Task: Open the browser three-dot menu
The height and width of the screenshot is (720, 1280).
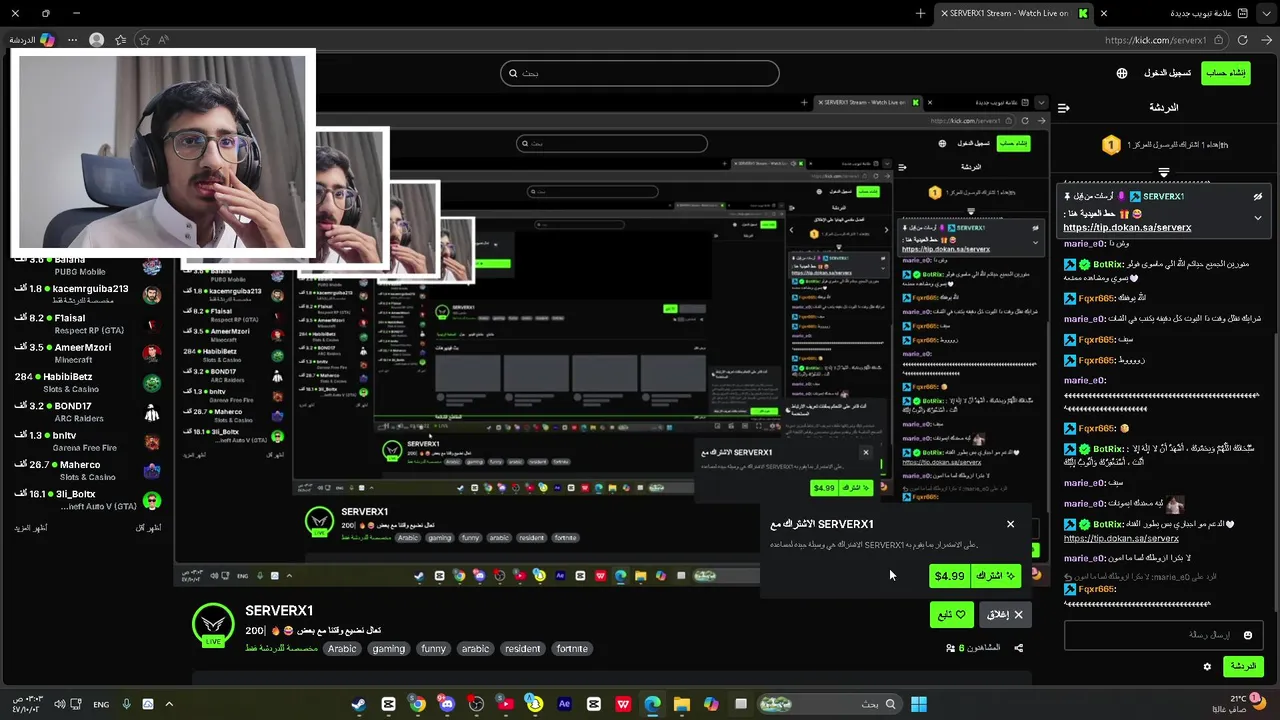Action: tap(72, 40)
